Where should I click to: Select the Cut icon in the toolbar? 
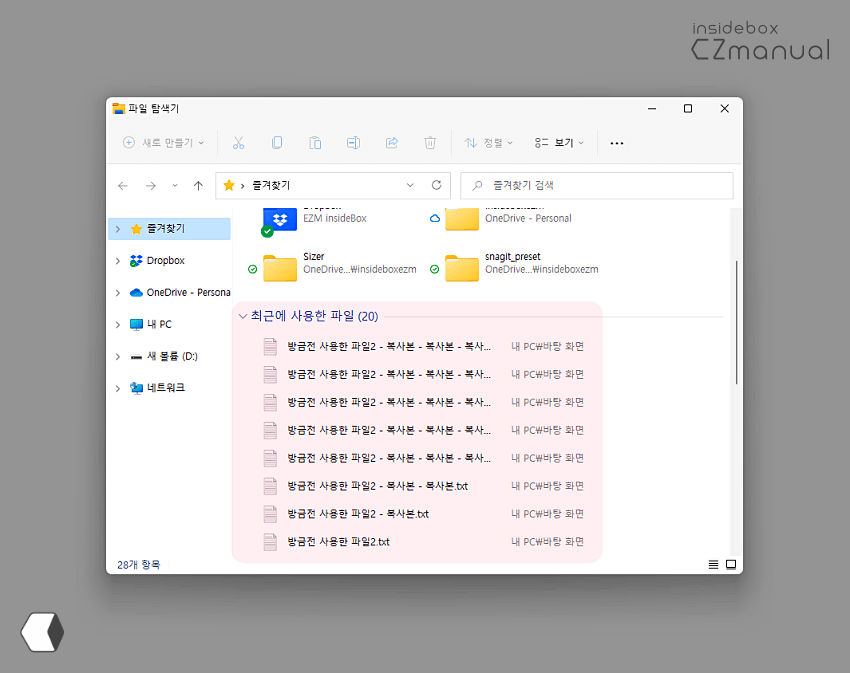[238, 142]
